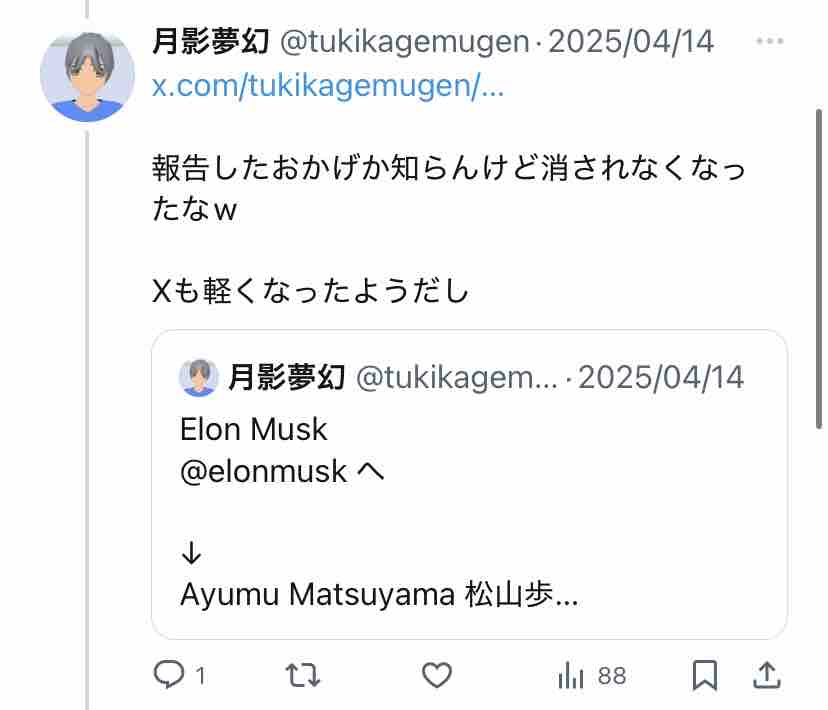Open the post date 2025/04/14 in header
The image size is (828, 710).
click(x=631, y=42)
